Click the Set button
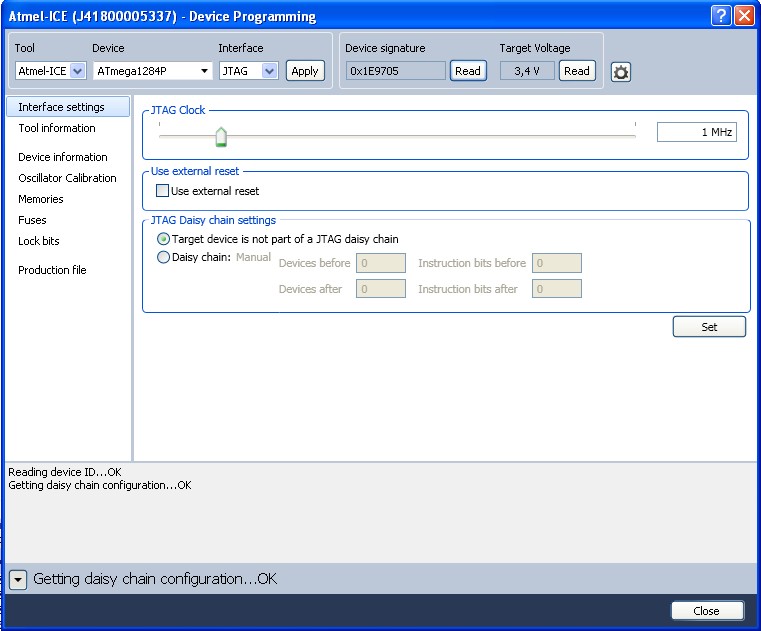The width and height of the screenshot is (761, 631). [709, 327]
